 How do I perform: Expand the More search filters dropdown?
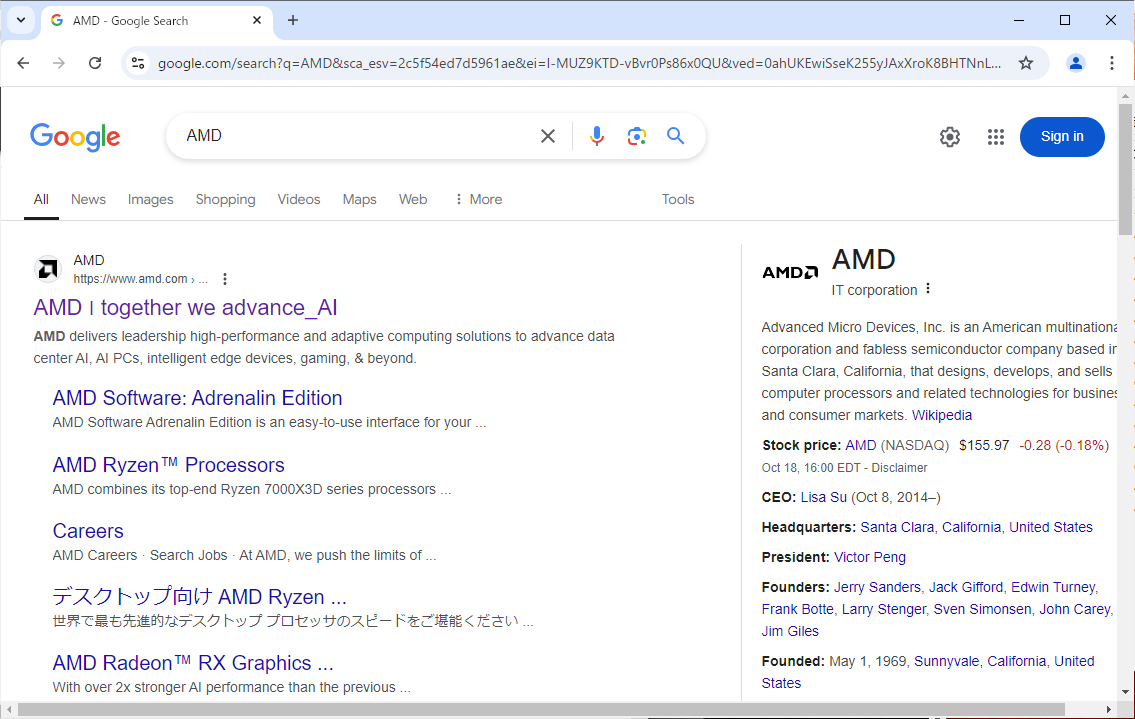pos(478,199)
